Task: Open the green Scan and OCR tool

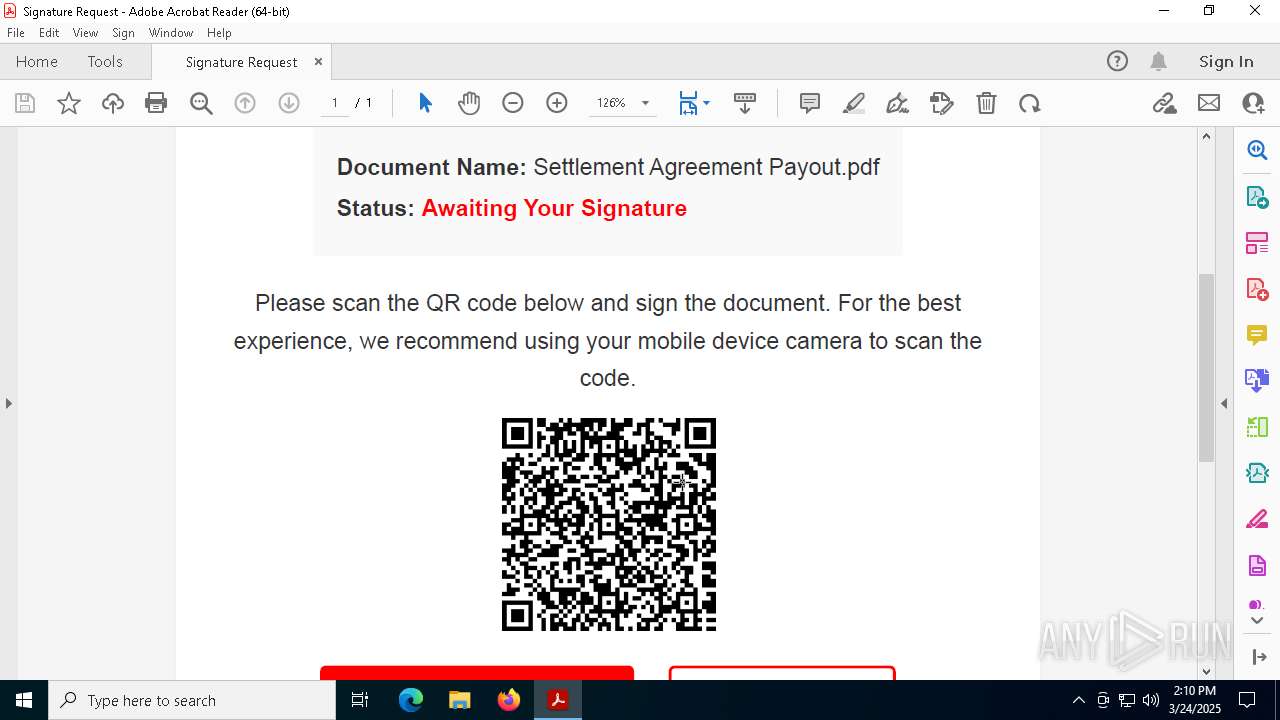Action: [1257, 427]
